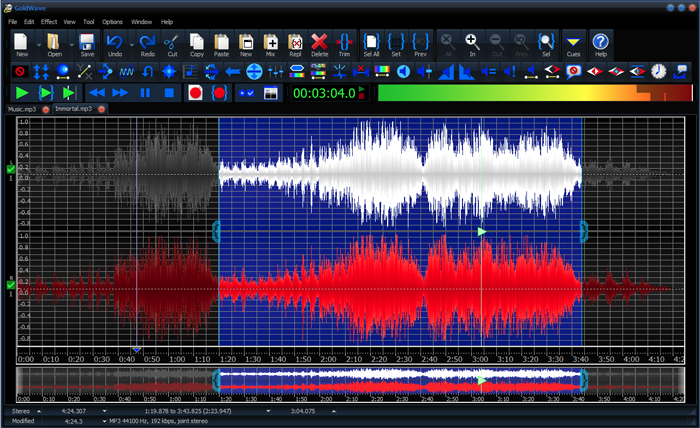Screen dimensions: 700x428
Task: Open an audio file
Action: point(54,45)
